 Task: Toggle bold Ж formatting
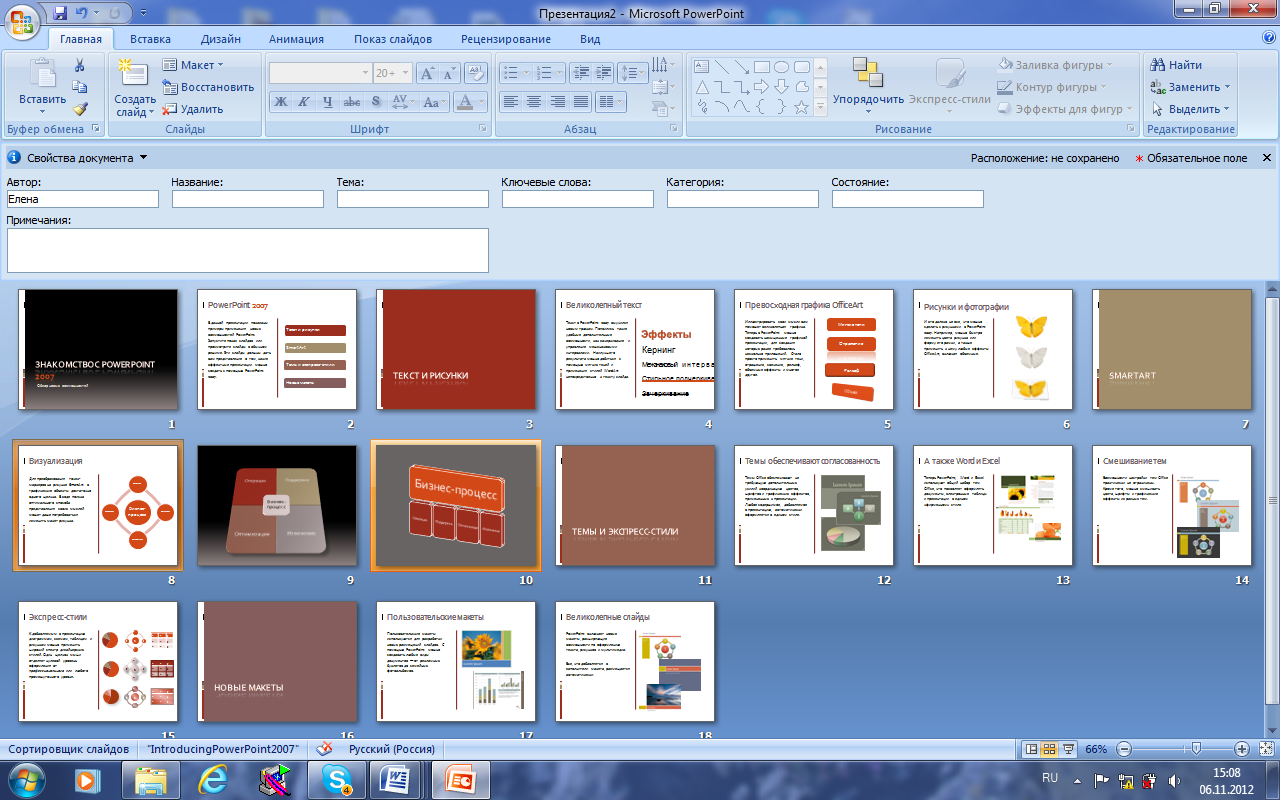[x=281, y=102]
